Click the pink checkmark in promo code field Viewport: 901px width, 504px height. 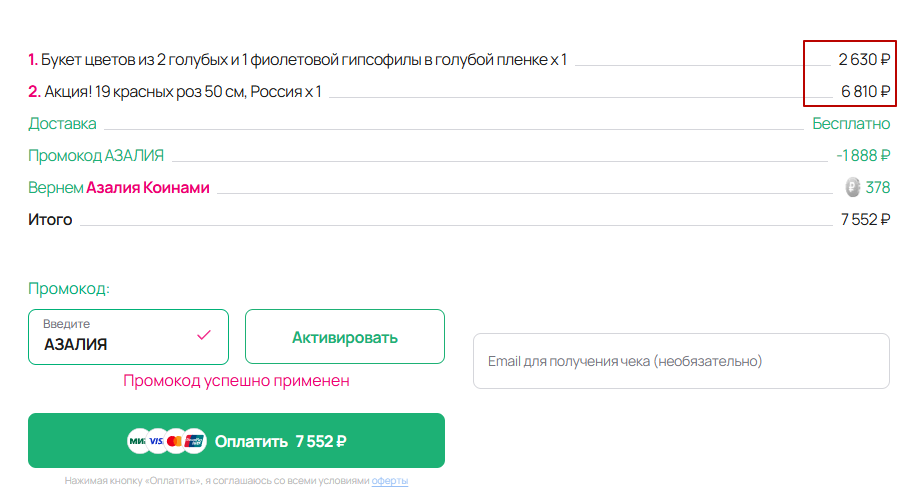pos(204,335)
